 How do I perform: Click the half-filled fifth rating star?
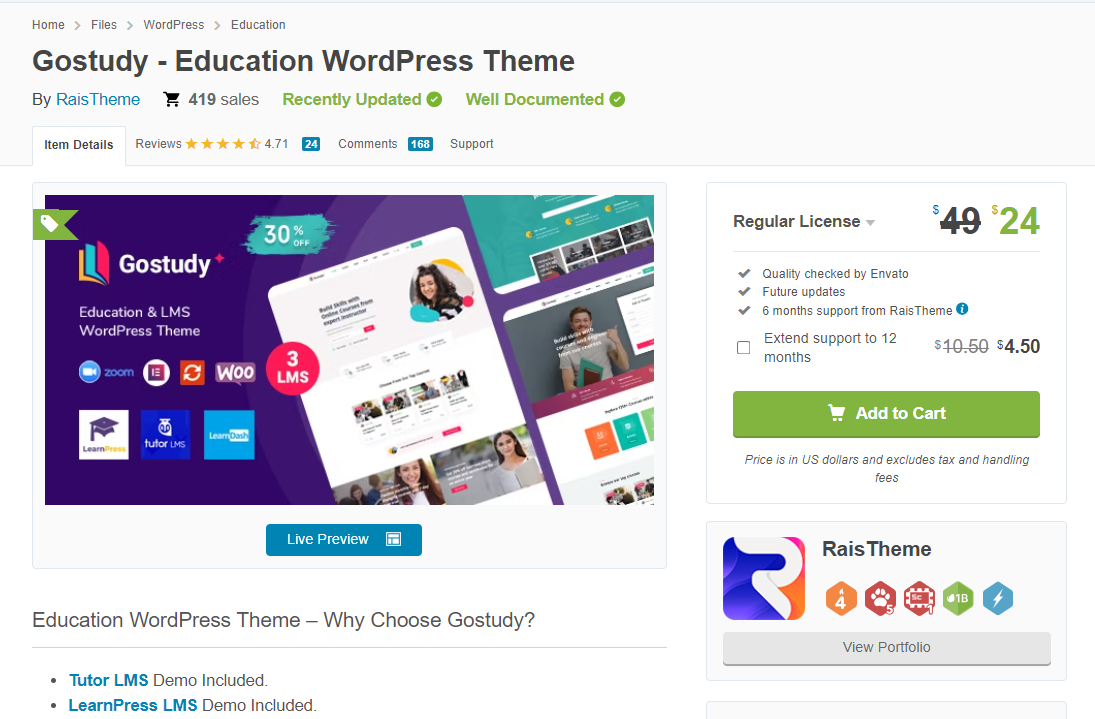[x=254, y=144]
